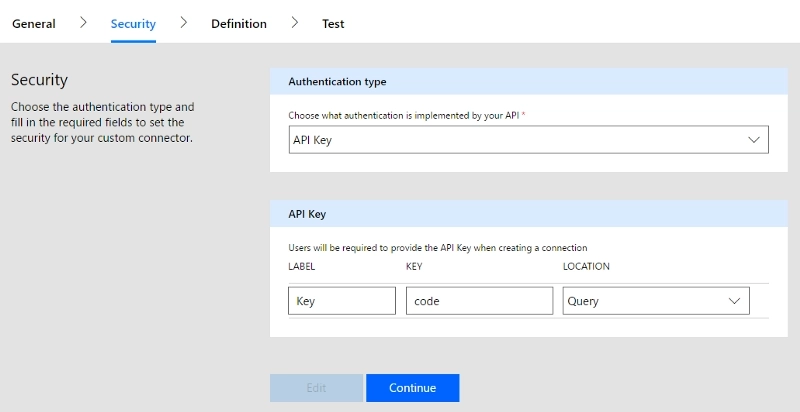Image resolution: width=800 pixels, height=412 pixels.
Task: Select the Security tab
Action: (x=133, y=24)
